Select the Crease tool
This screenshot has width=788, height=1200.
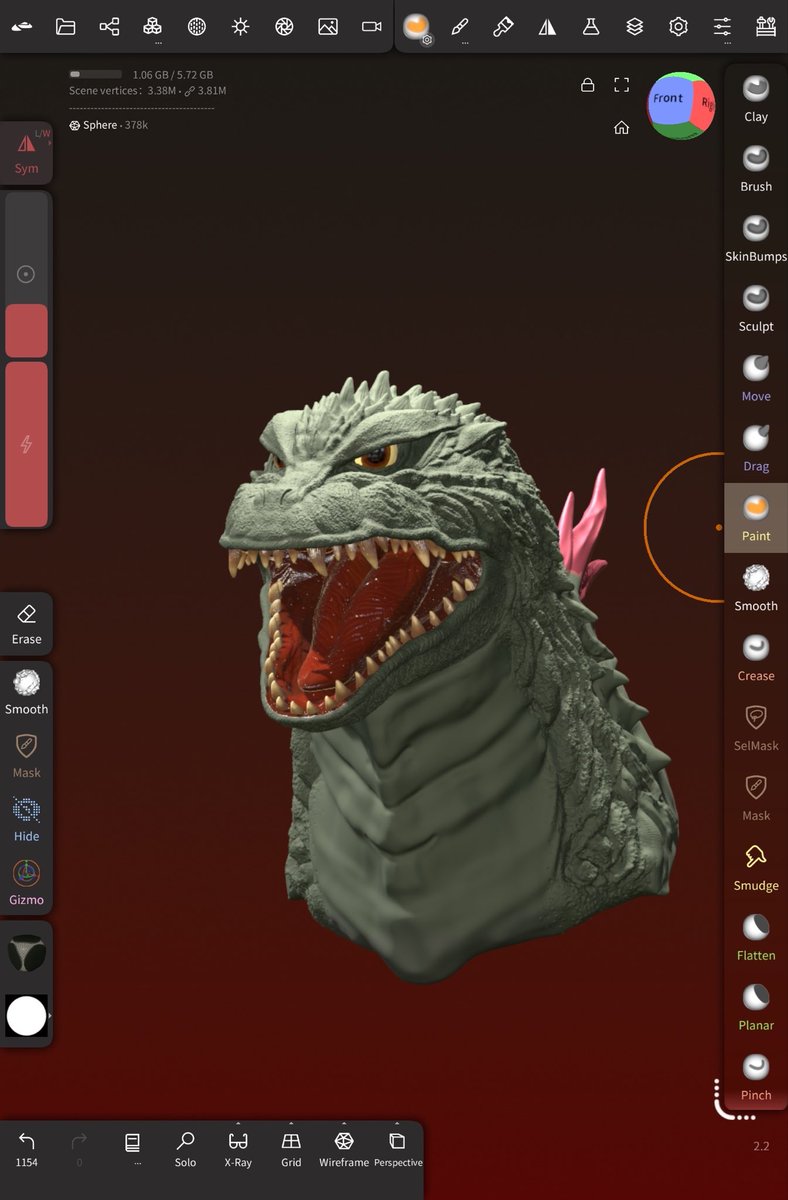[x=756, y=659]
